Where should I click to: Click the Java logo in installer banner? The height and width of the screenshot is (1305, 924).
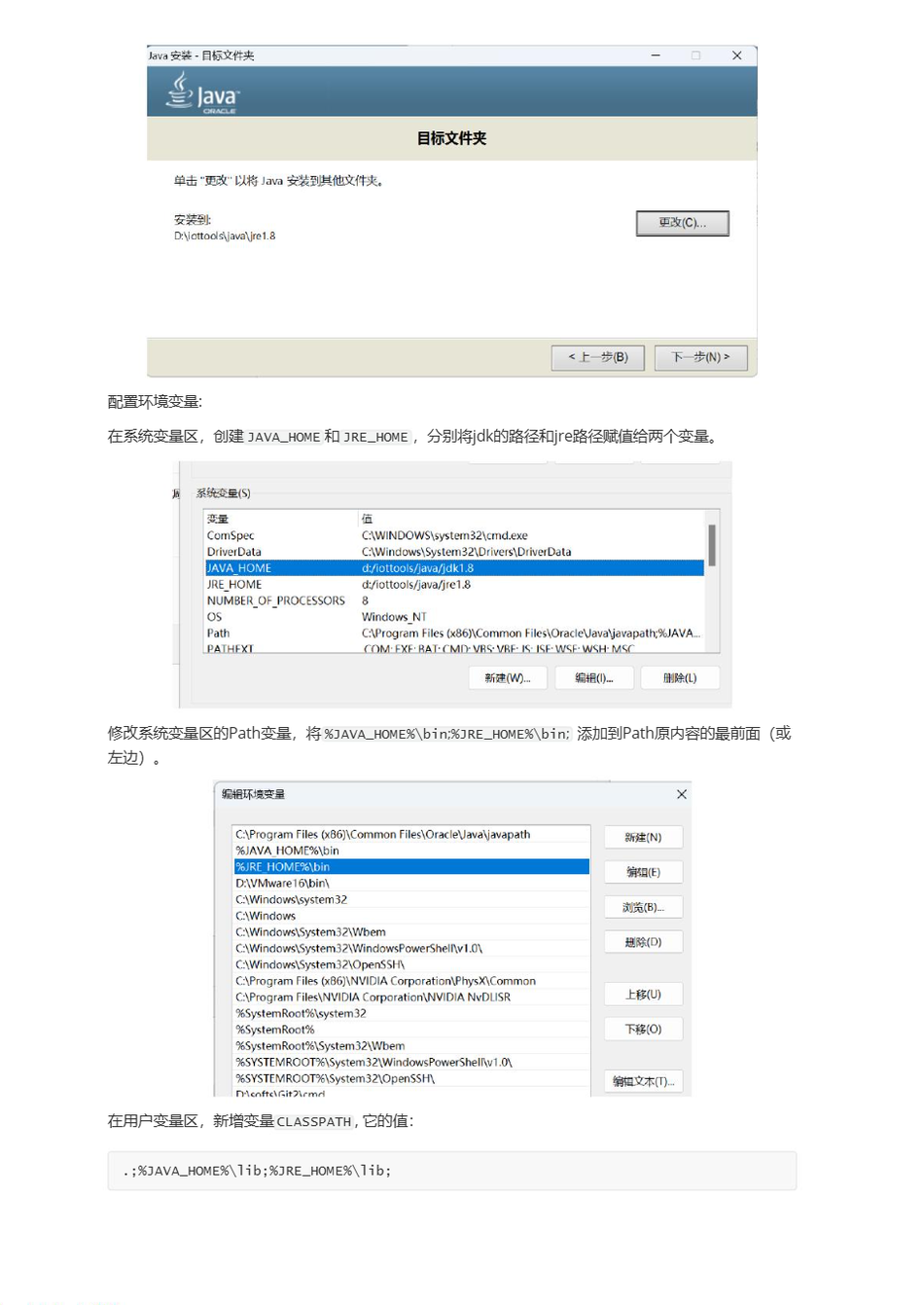coord(202,93)
